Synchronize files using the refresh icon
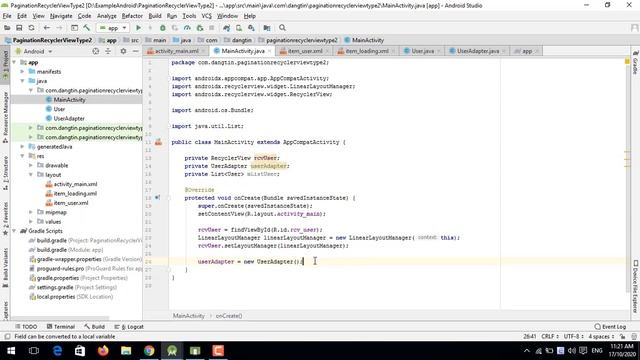Image resolution: width=640 pixels, height=360 pixels. tap(31, 28)
